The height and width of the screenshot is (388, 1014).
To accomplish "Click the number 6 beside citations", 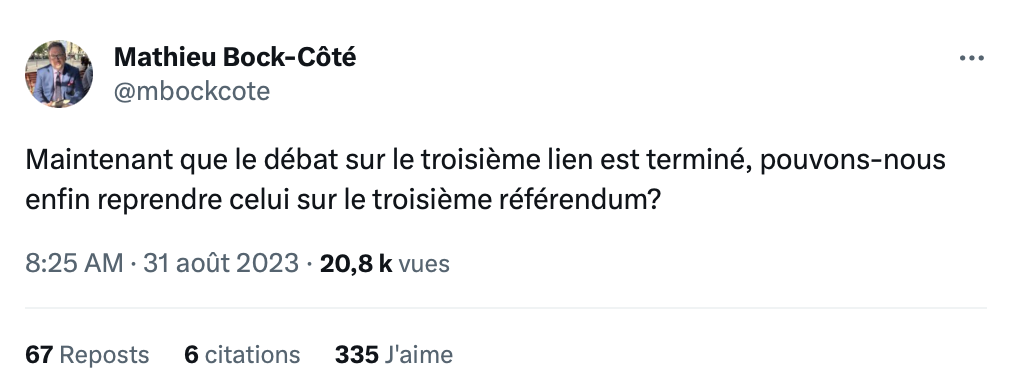I will click(191, 355).
